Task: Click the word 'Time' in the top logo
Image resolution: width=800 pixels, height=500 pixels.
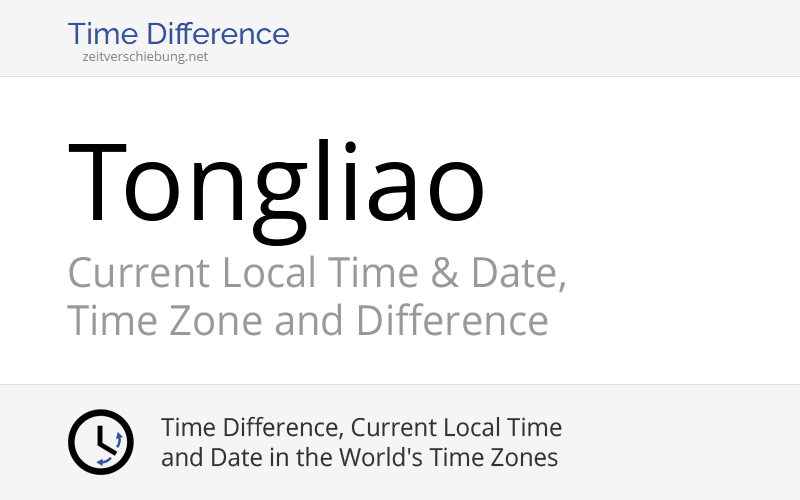Action: [x=103, y=34]
